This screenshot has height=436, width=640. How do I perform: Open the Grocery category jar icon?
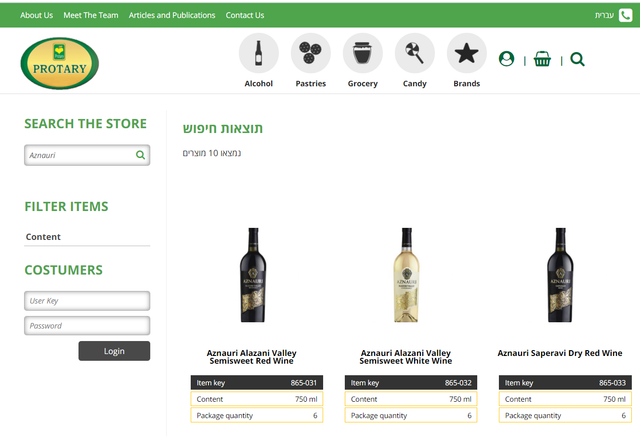point(362,53)
